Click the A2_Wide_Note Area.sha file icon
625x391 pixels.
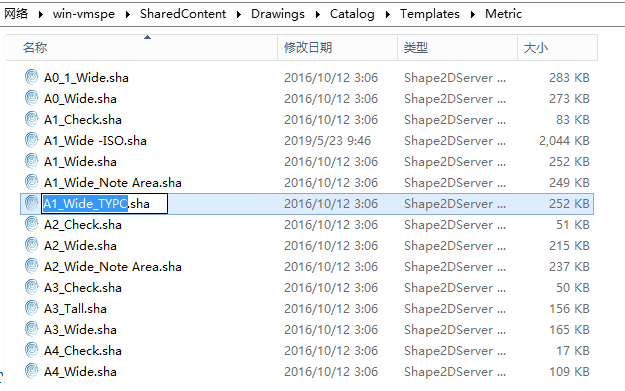point(31,266)
